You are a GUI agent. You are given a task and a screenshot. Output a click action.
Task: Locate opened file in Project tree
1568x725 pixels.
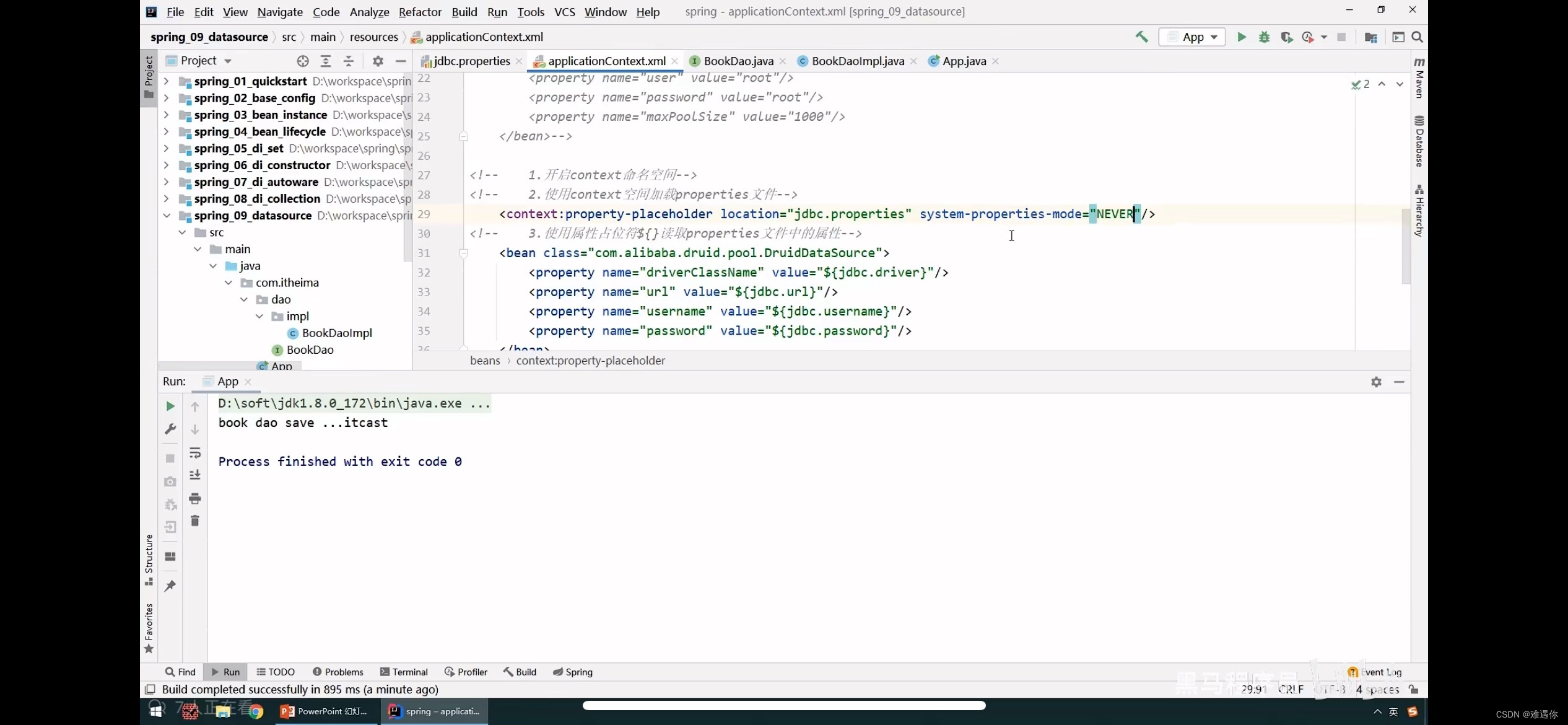302,61
